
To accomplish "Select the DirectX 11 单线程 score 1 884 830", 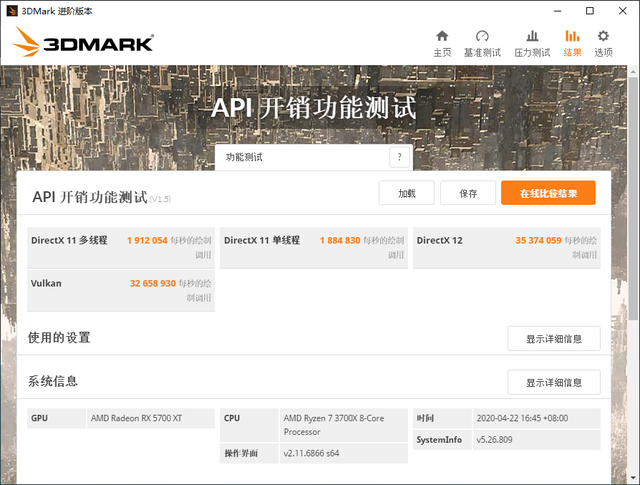I will tap(340, 240).
